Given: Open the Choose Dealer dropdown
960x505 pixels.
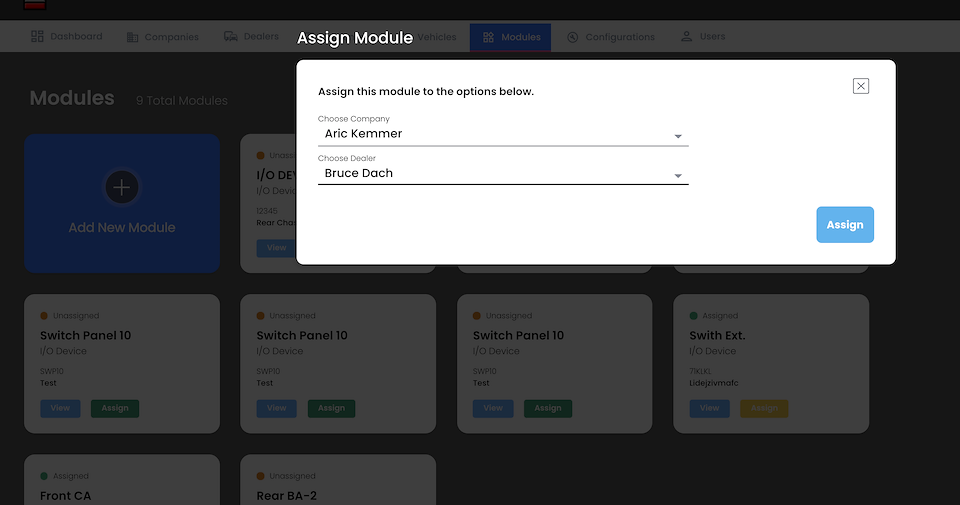Looking at the screenshot, I should pyautogui.click(x=503, y=174).
